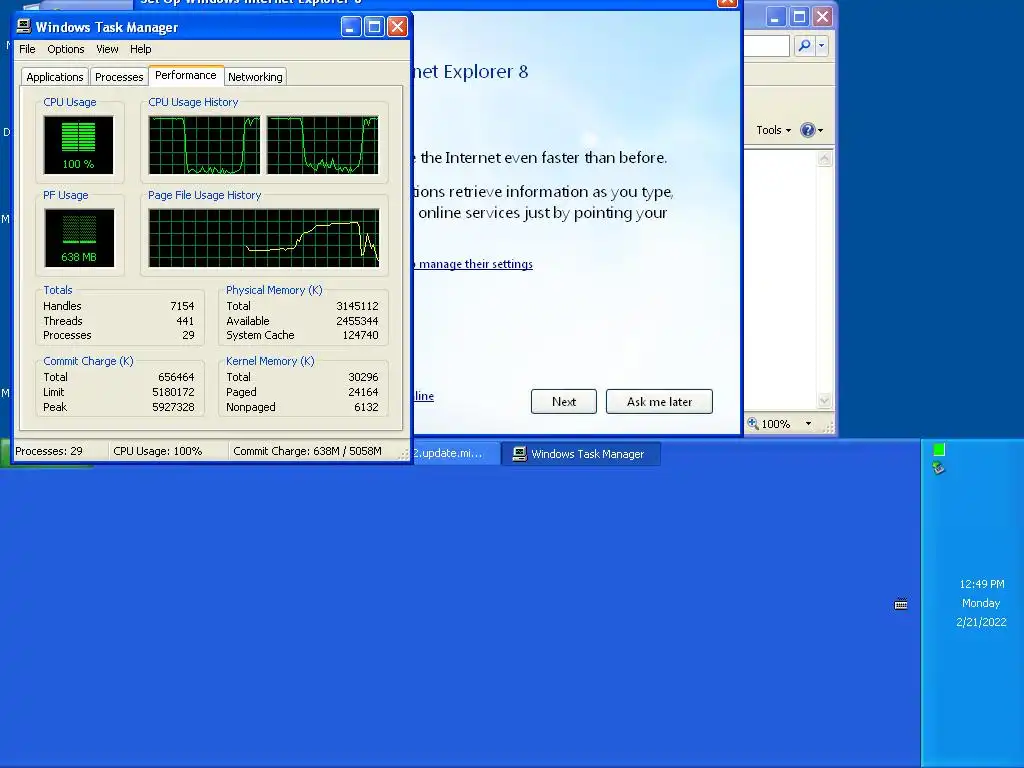Switch to the Processes tab
The image size is (1024, 768).
(x=119, y=77)
